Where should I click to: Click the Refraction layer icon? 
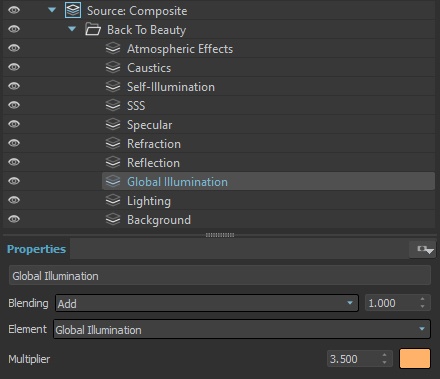point(113,143)
